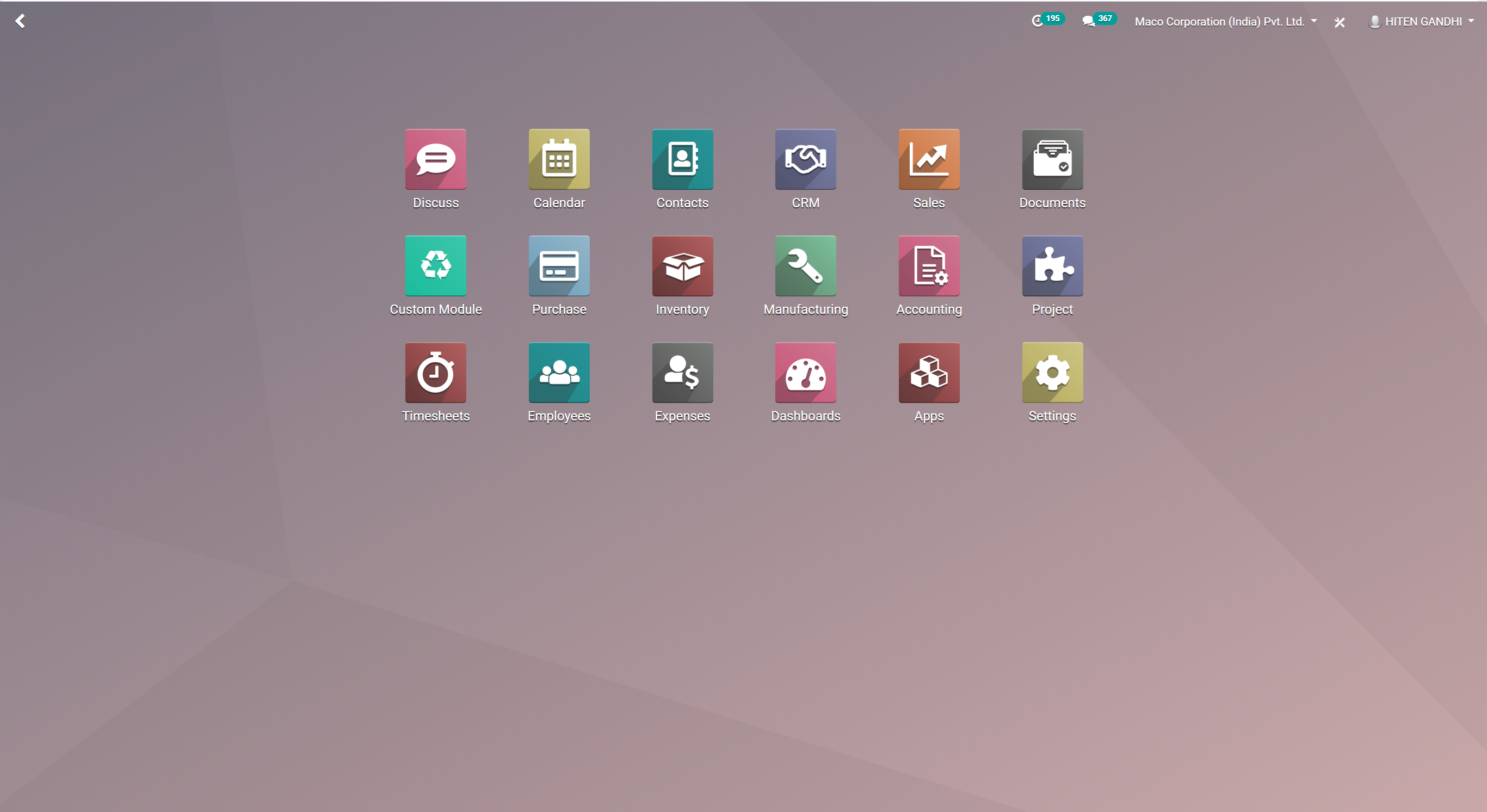The width and height of the screenshot is (1487, 812).
Task: Open conversations icon showing 367
Action: [1099, 20]
